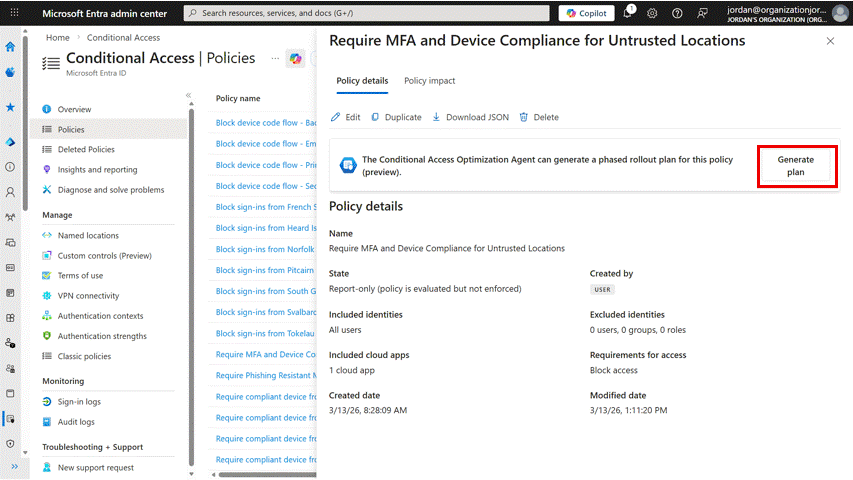Viewport: 853px width, 480px height.
Task: Open the app launcher waffle icon
Action: pos(15,13)
